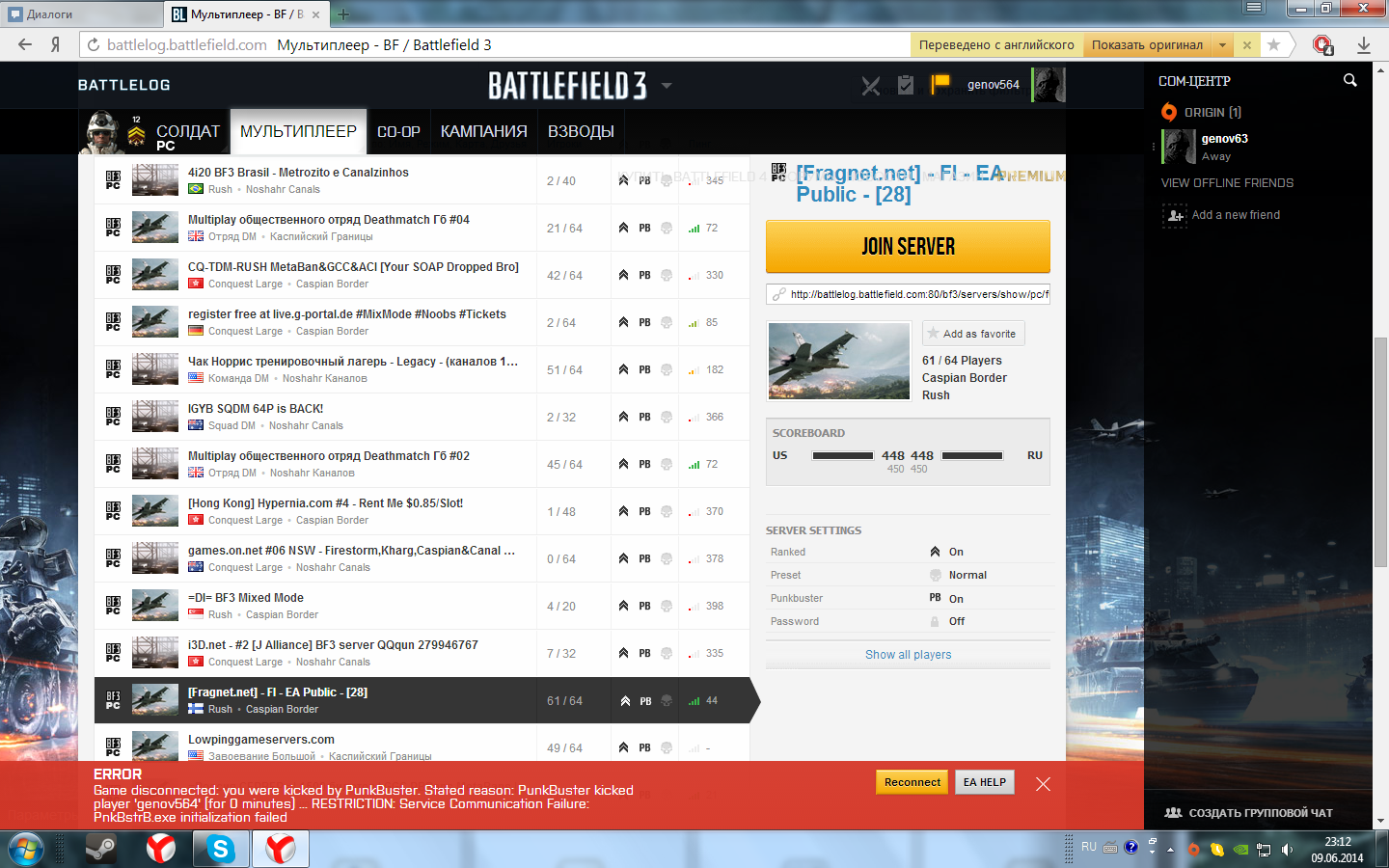This screenshot has width=1389, height=868.
Task: Open the Battlefield 3 title dropdown arrow
Action: pos(666,85)
